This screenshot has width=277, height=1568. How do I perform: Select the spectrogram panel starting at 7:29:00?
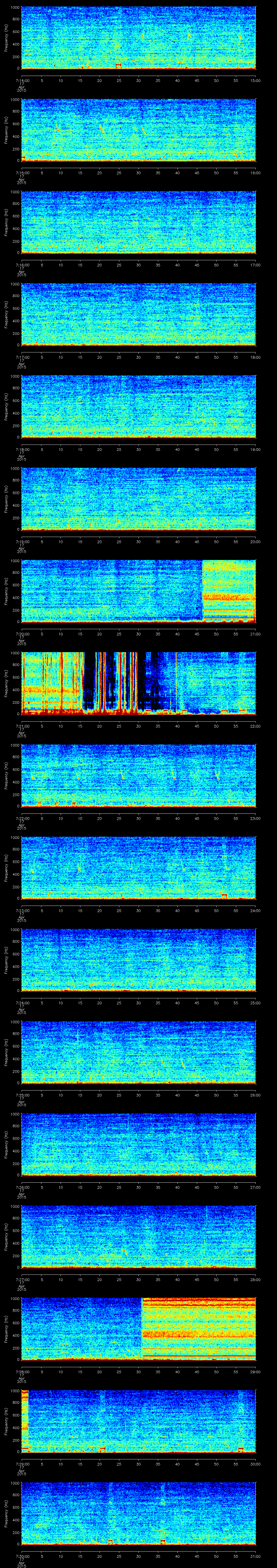(138, 1421)
